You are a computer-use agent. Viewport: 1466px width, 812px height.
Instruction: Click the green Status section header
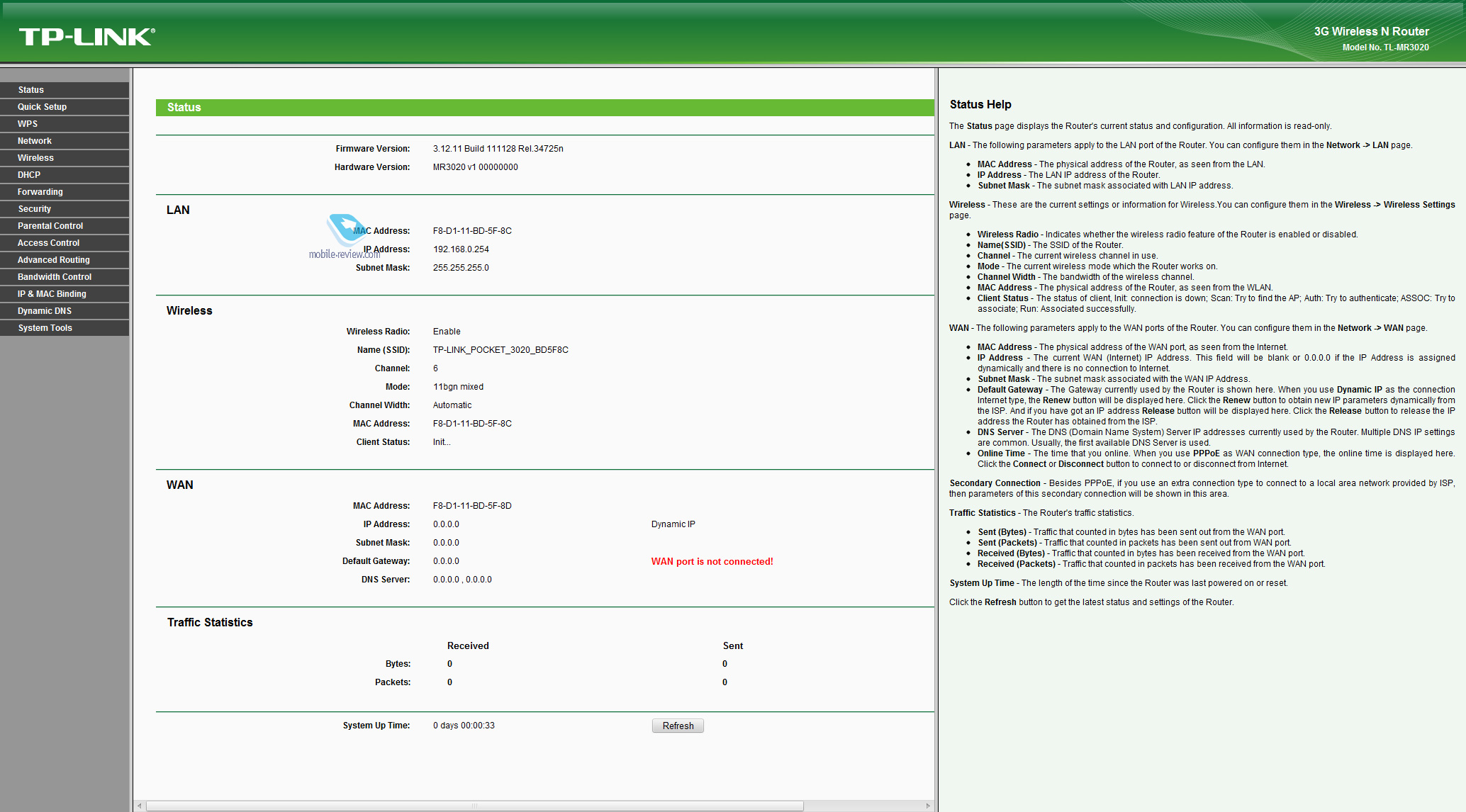pos(544,108)
